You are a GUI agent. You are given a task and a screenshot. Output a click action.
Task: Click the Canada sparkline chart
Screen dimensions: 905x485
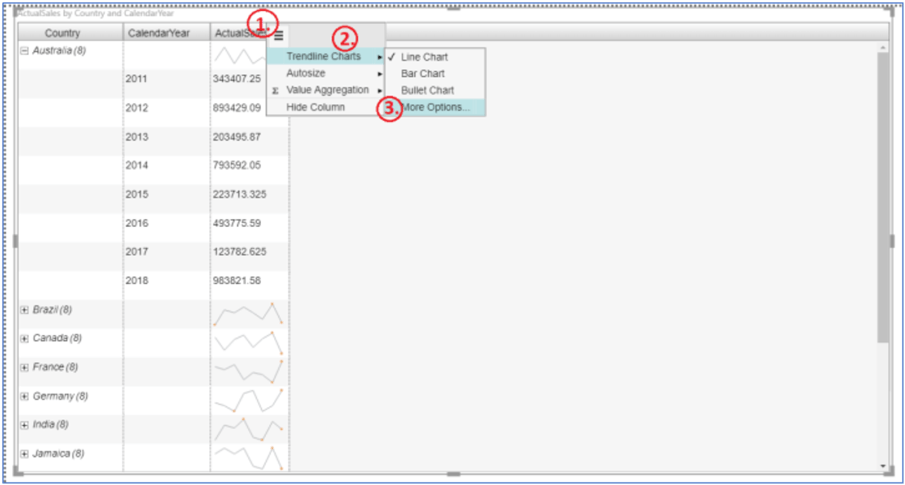248,342
